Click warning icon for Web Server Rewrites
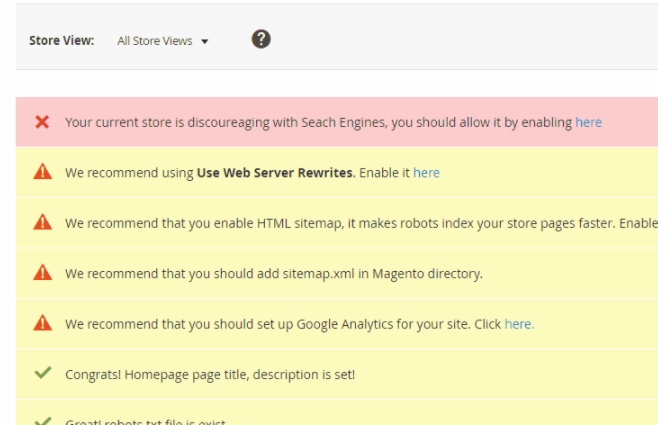Viewport: 658px width, 425px height. coord(42,172)
